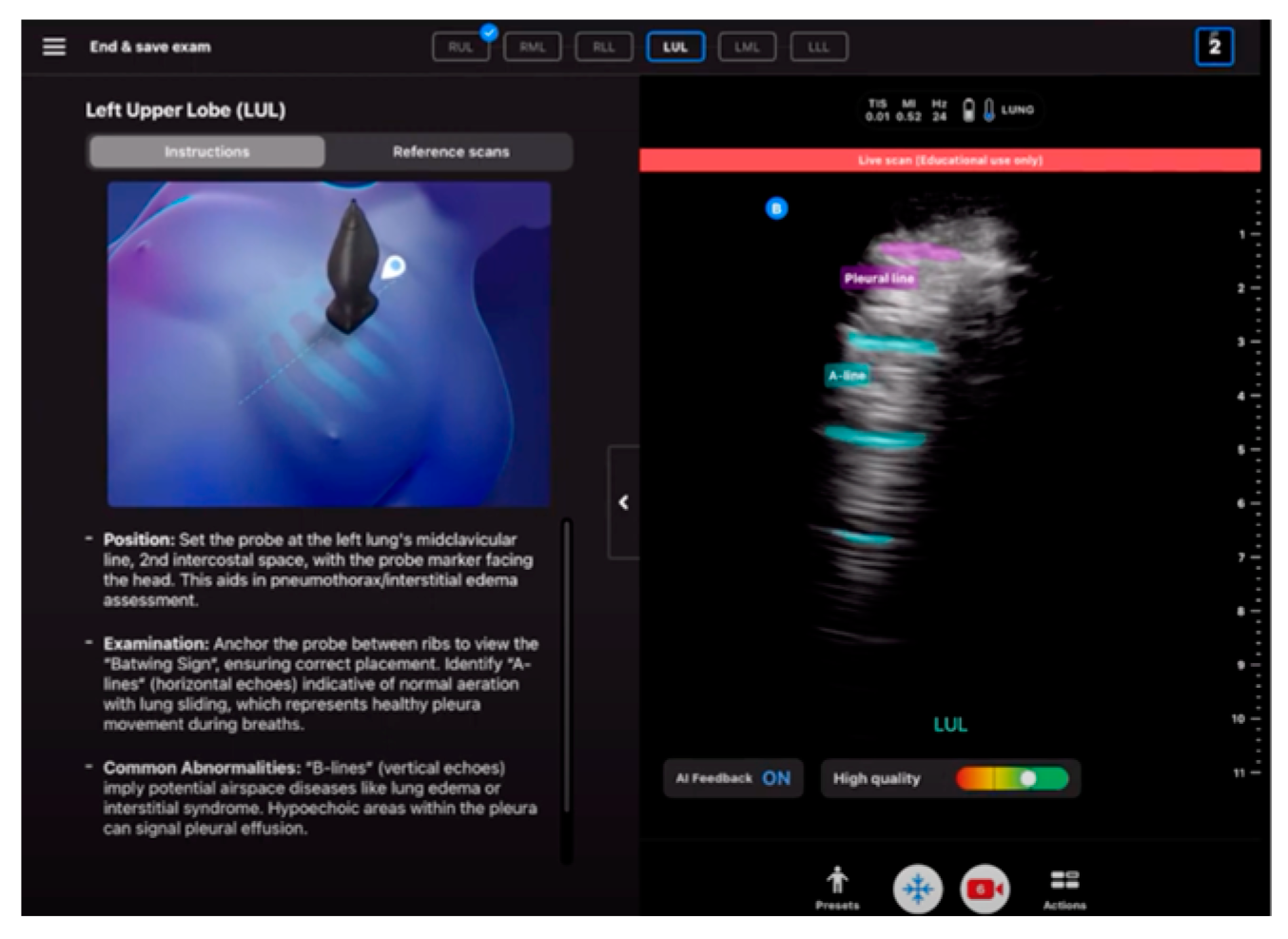The width and height of the screenshot is (1288, 939).
Task: Click the Position instruction heading
Action: tap(139, 539)
